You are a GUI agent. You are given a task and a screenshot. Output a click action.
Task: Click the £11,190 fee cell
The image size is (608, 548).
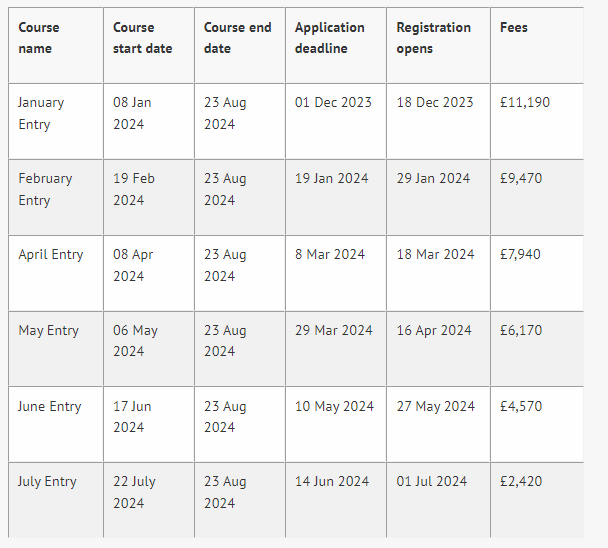pos(525,102)
